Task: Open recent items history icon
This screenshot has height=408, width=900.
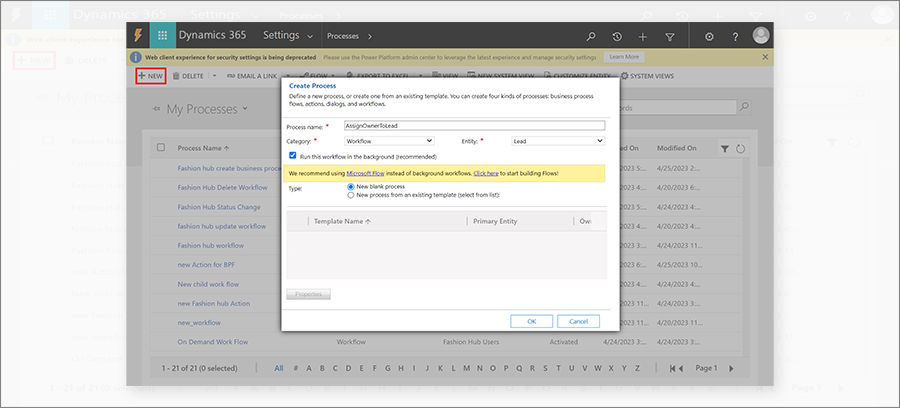Action: (617, 36)
